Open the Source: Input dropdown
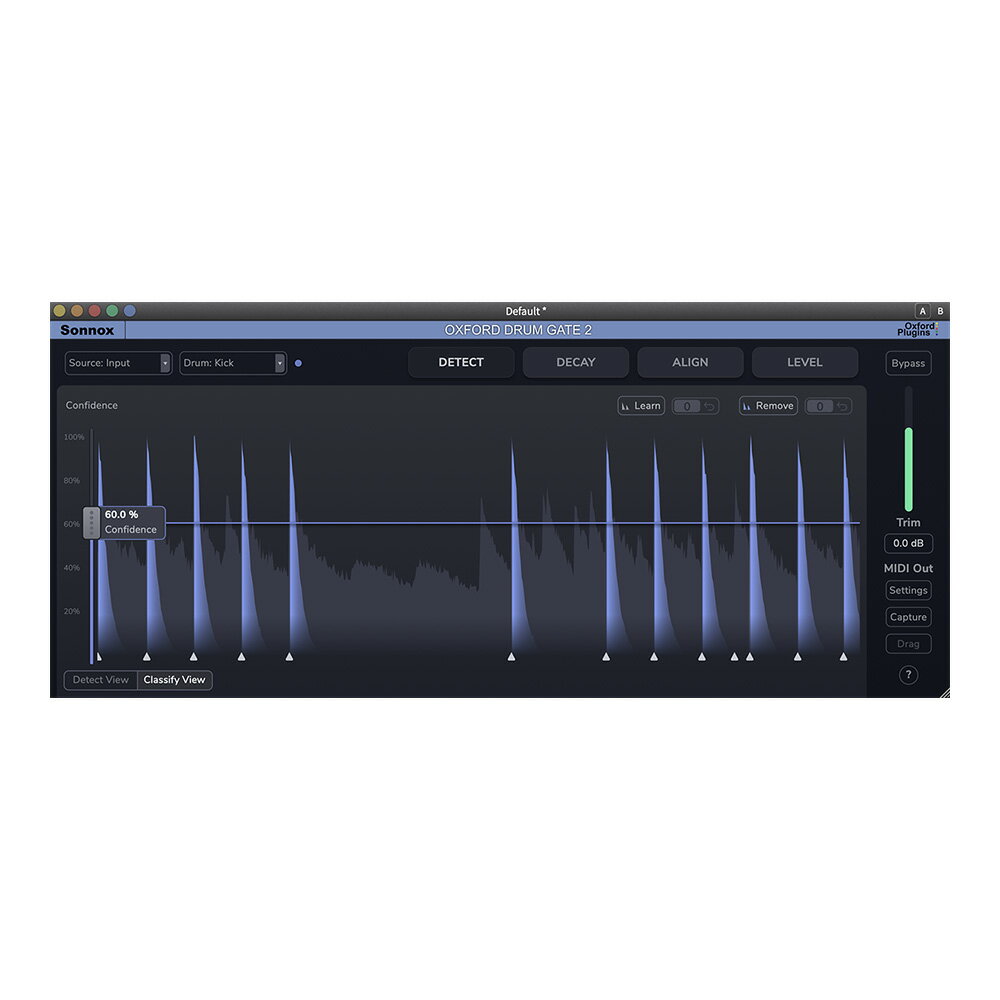 pyautogui.click(x=118, y=363)
